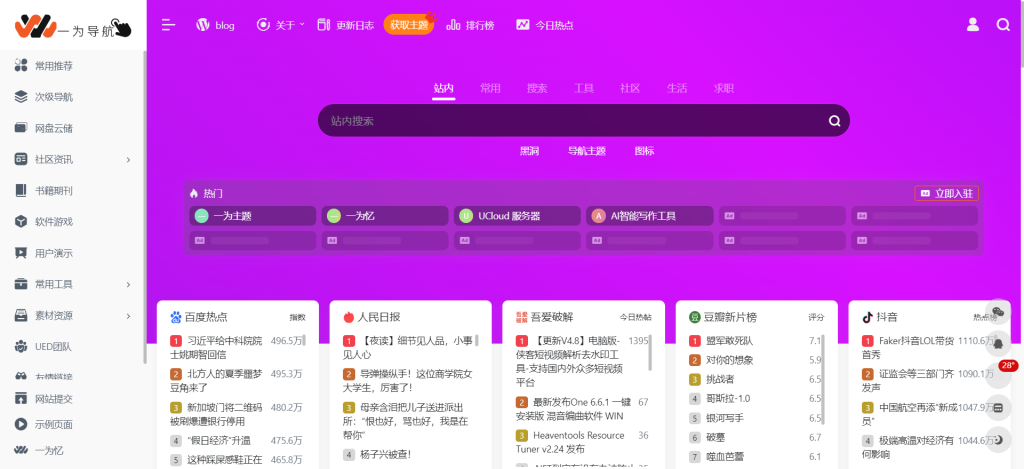Expand the 常用工具 sidebar submenu
Screen dimensions: 1024x469
pos(128,284)
